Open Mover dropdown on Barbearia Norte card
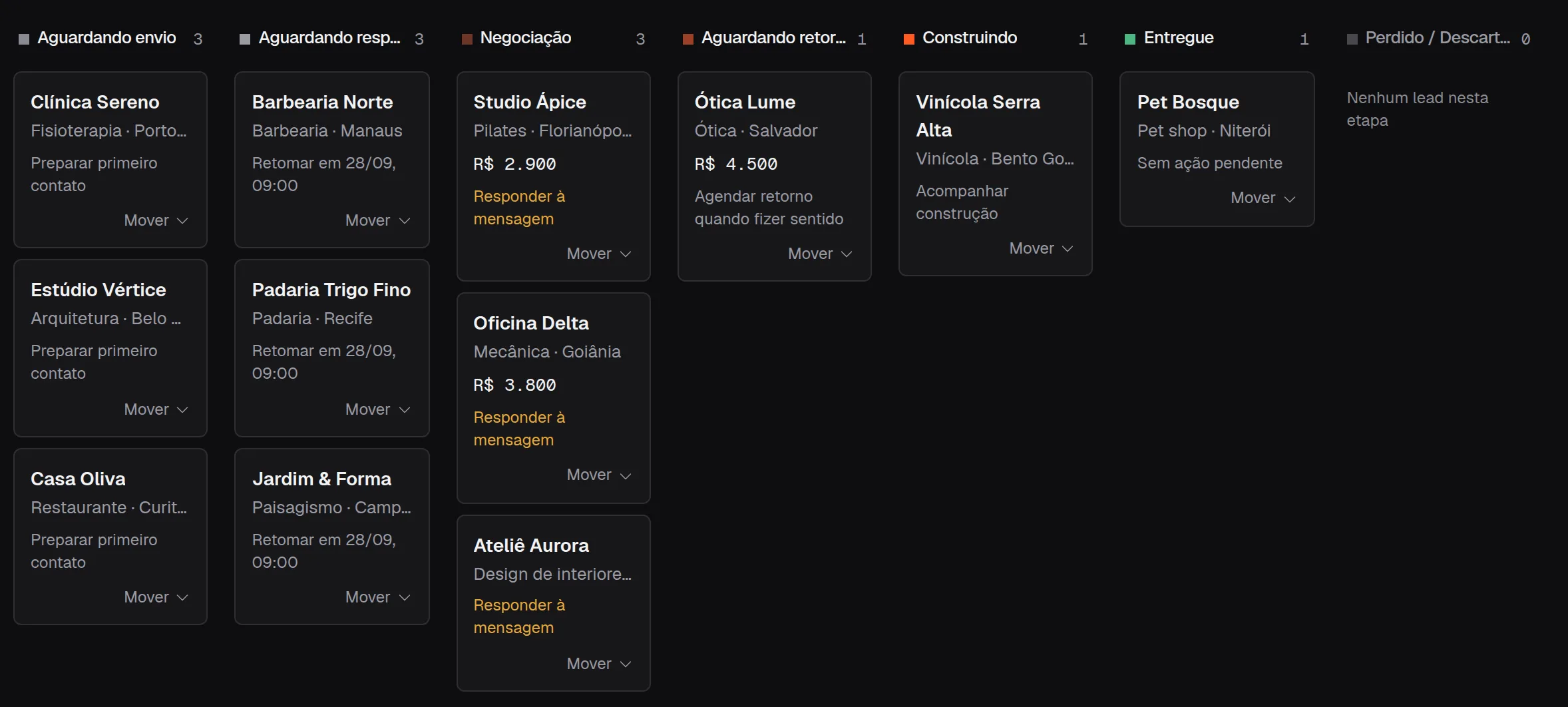1568x707 pixels. [377, 220]
